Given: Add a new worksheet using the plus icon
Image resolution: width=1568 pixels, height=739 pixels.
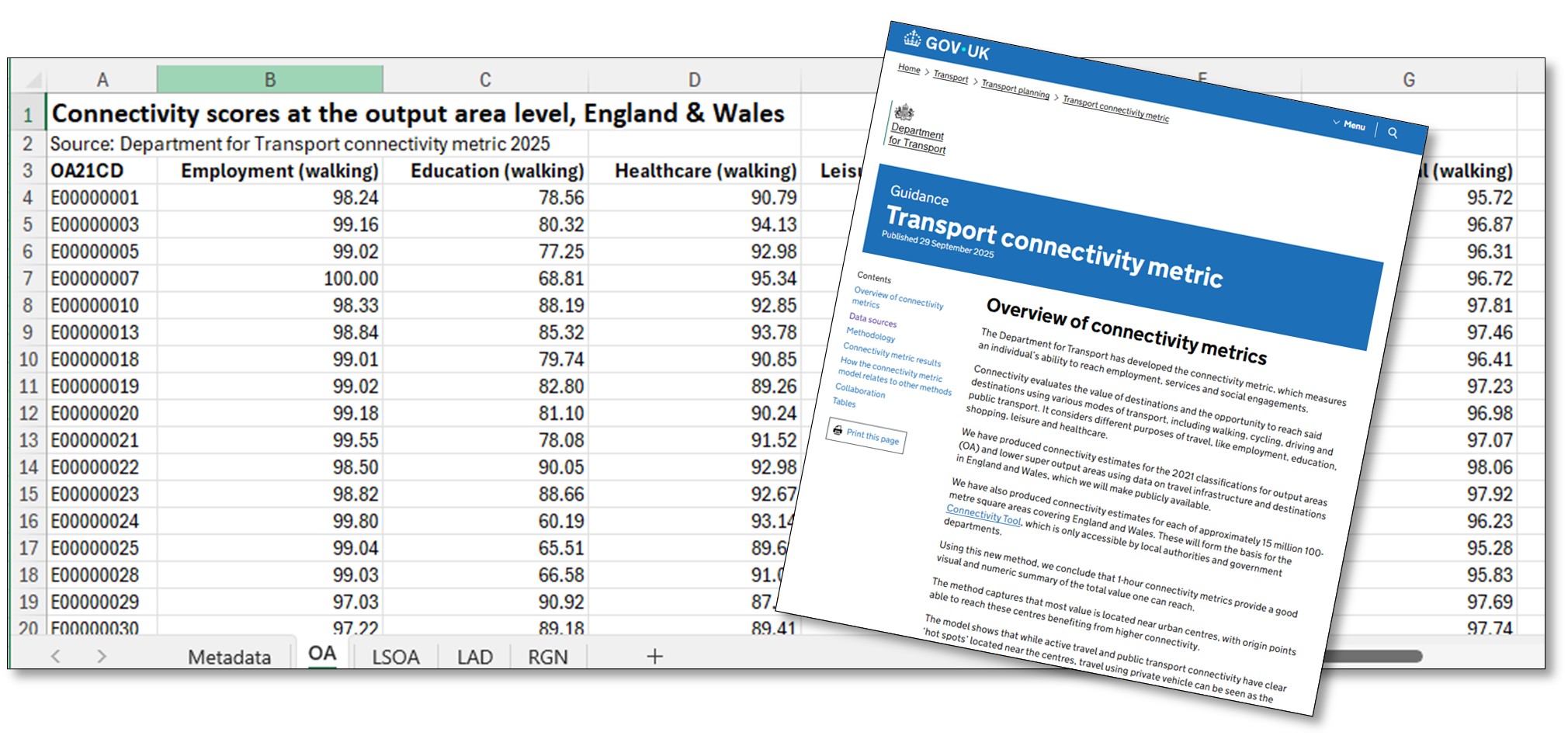Looking at the screenshot, I should [x=653, y=657].
